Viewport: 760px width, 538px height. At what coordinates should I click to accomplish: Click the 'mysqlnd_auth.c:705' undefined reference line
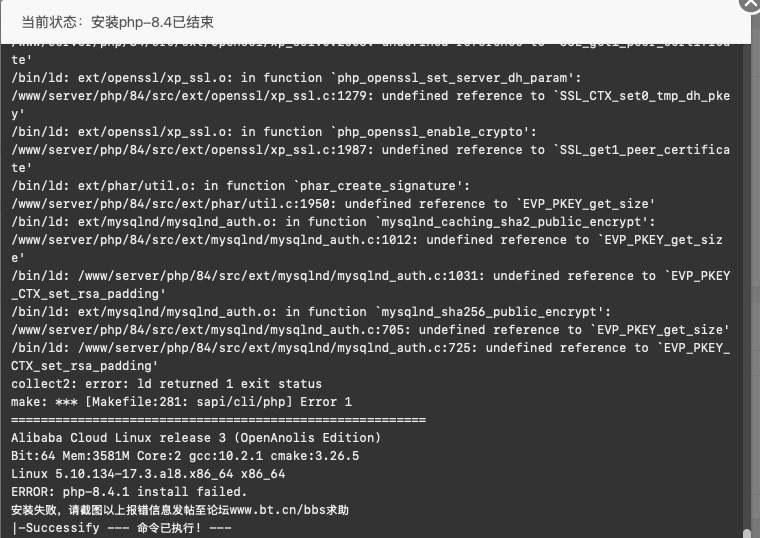370,330
